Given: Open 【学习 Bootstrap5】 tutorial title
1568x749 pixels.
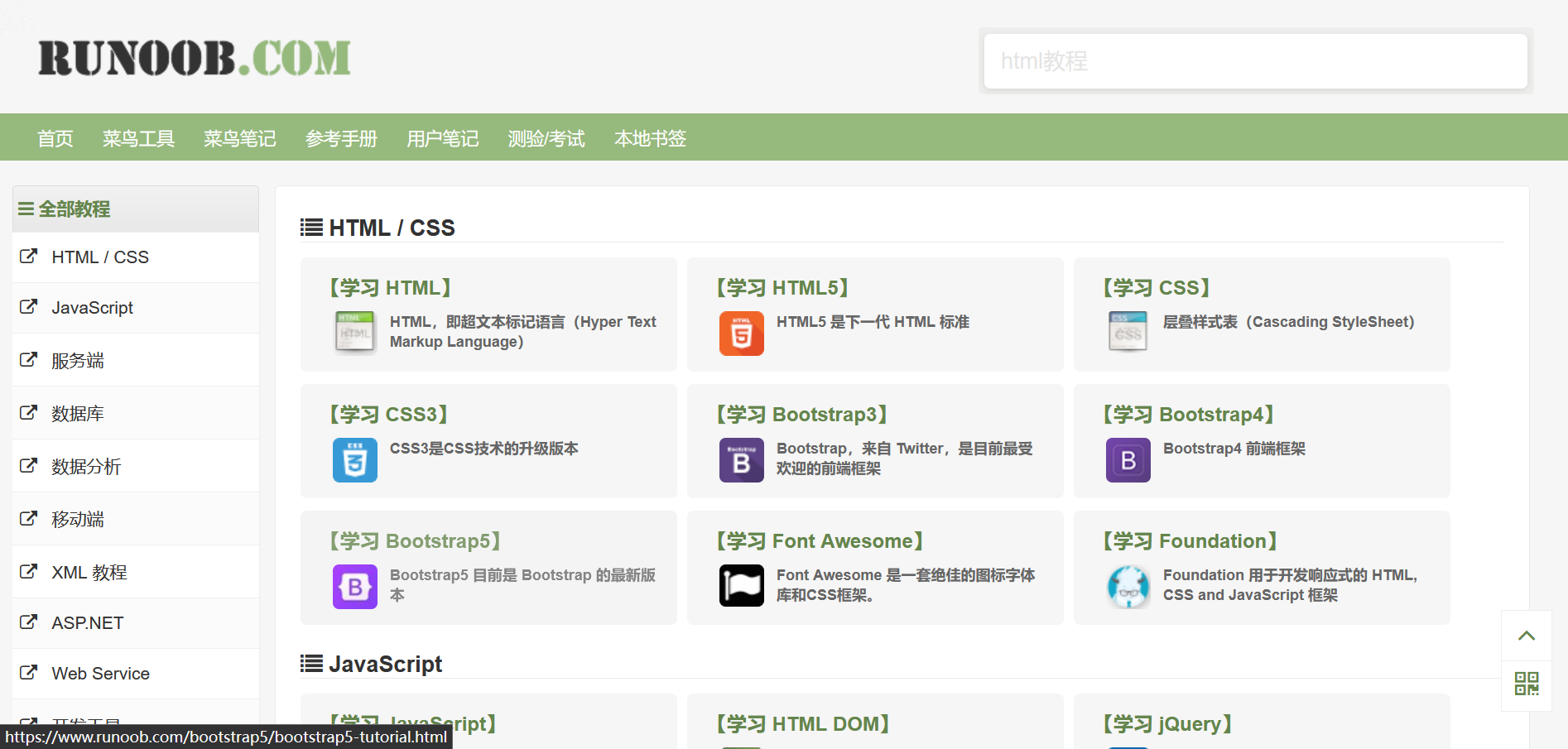Looking at the screenshot, I should [x=416, y=541].
